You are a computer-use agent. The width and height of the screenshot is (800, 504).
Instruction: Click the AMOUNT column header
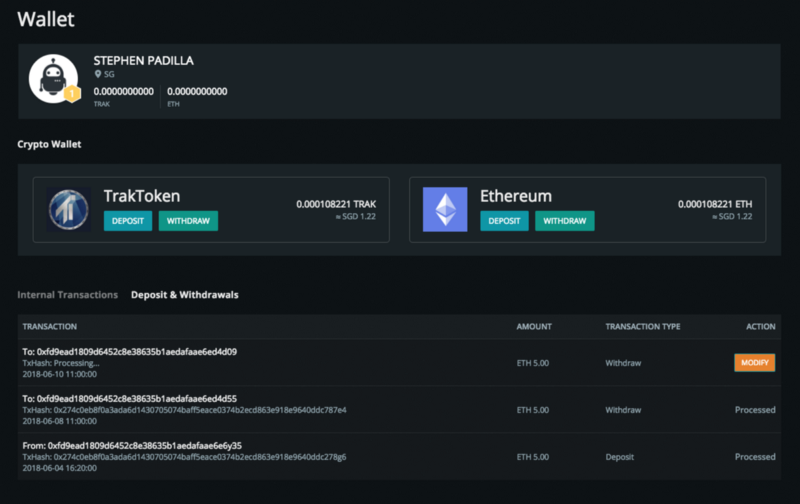click(534, 326)
